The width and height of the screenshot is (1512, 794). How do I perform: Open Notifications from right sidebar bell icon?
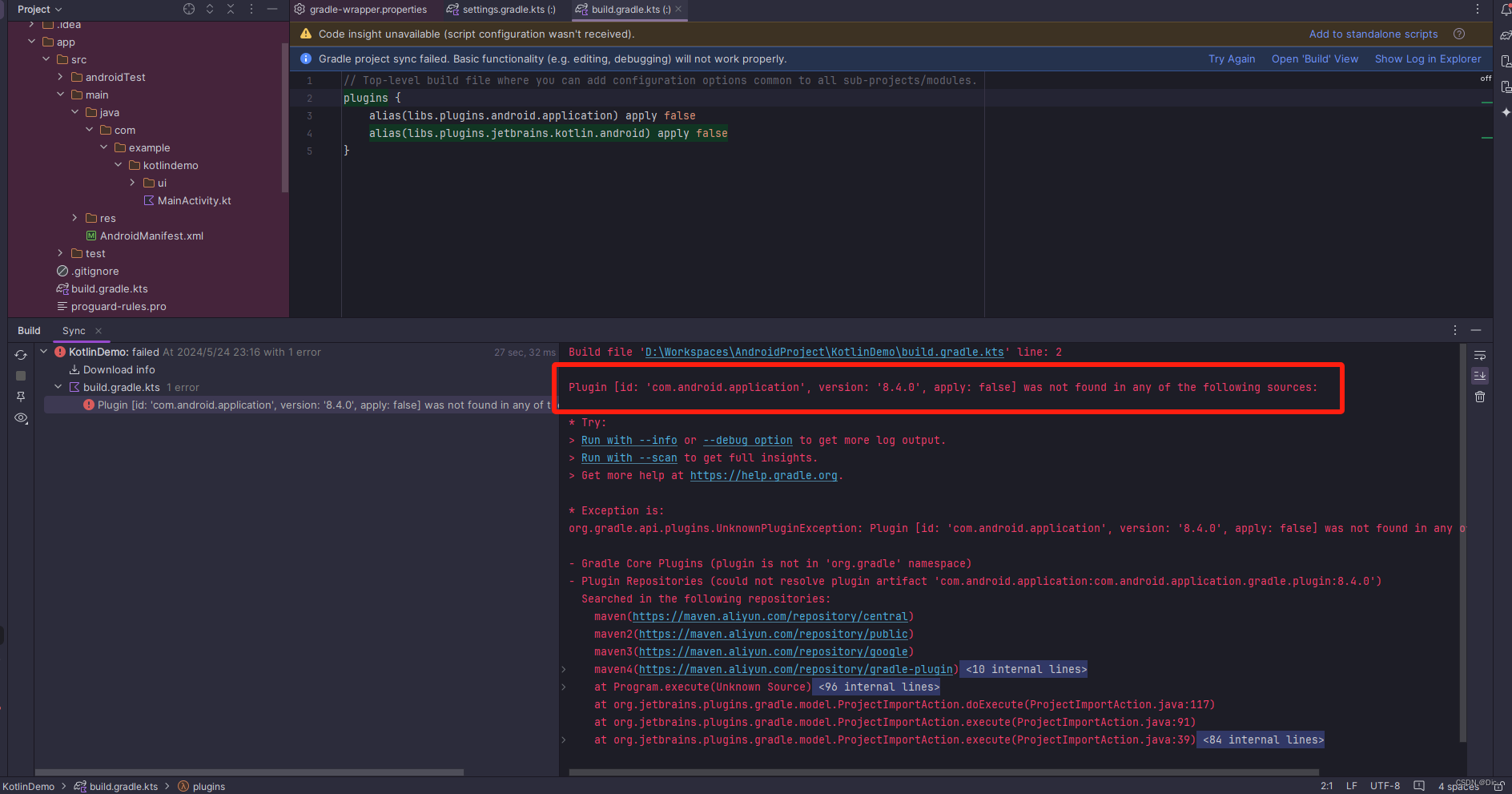point(1506,9)
